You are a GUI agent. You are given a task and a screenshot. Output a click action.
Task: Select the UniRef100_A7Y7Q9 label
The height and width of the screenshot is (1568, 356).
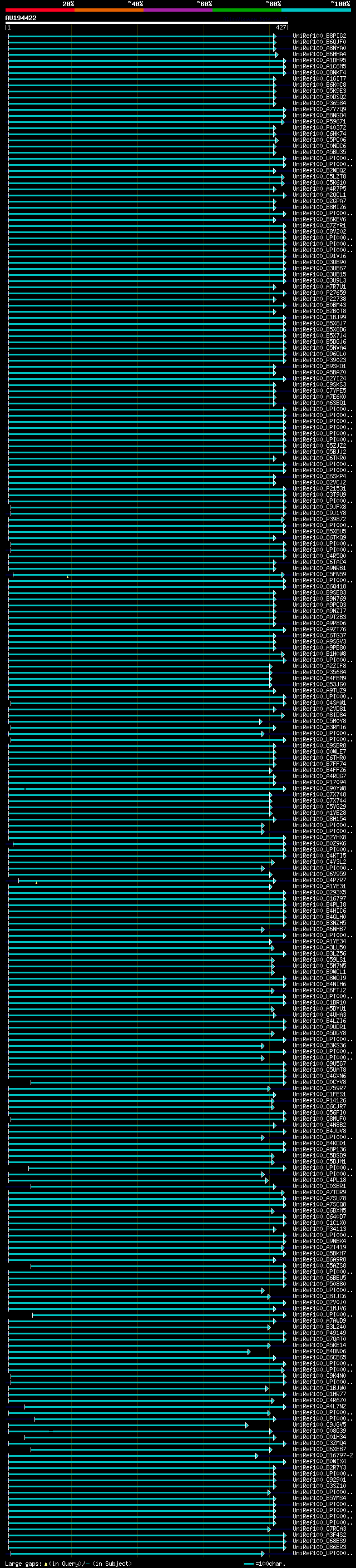(x=319, y=110)
